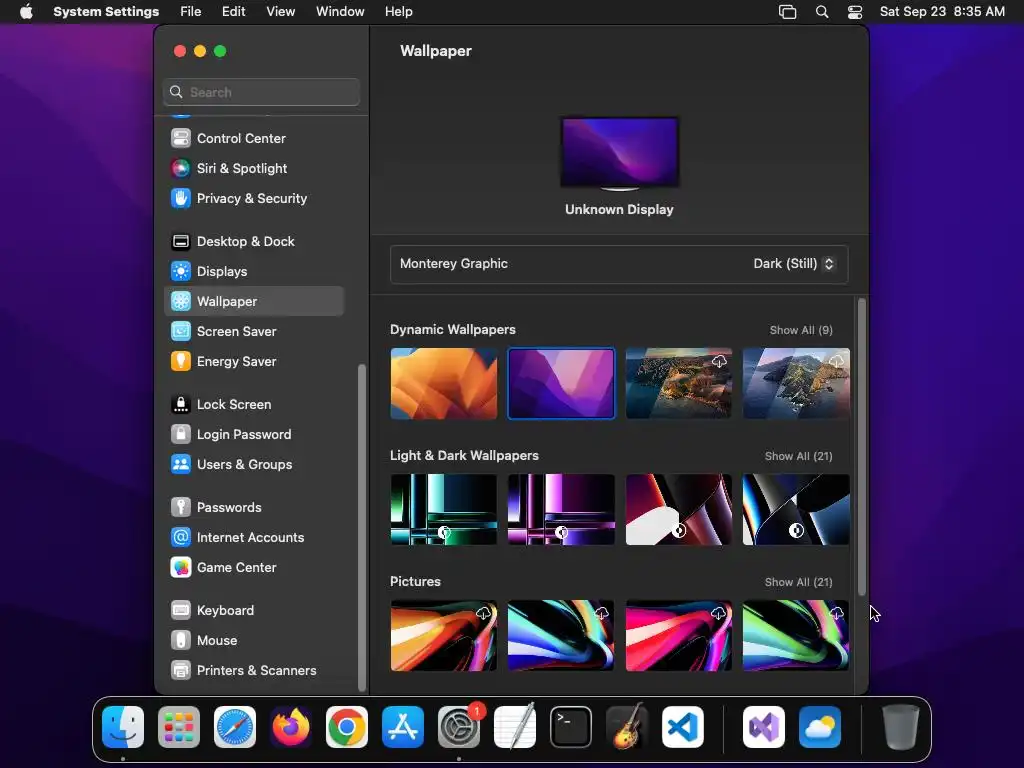The image size is (1024, 768).
Task: Pick the purple glass Light & Dark wallpaper
Action: coord(562,509)
